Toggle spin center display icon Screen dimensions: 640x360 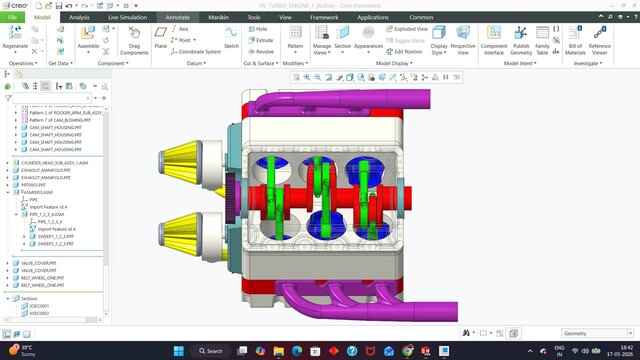[x=424, y=77]
